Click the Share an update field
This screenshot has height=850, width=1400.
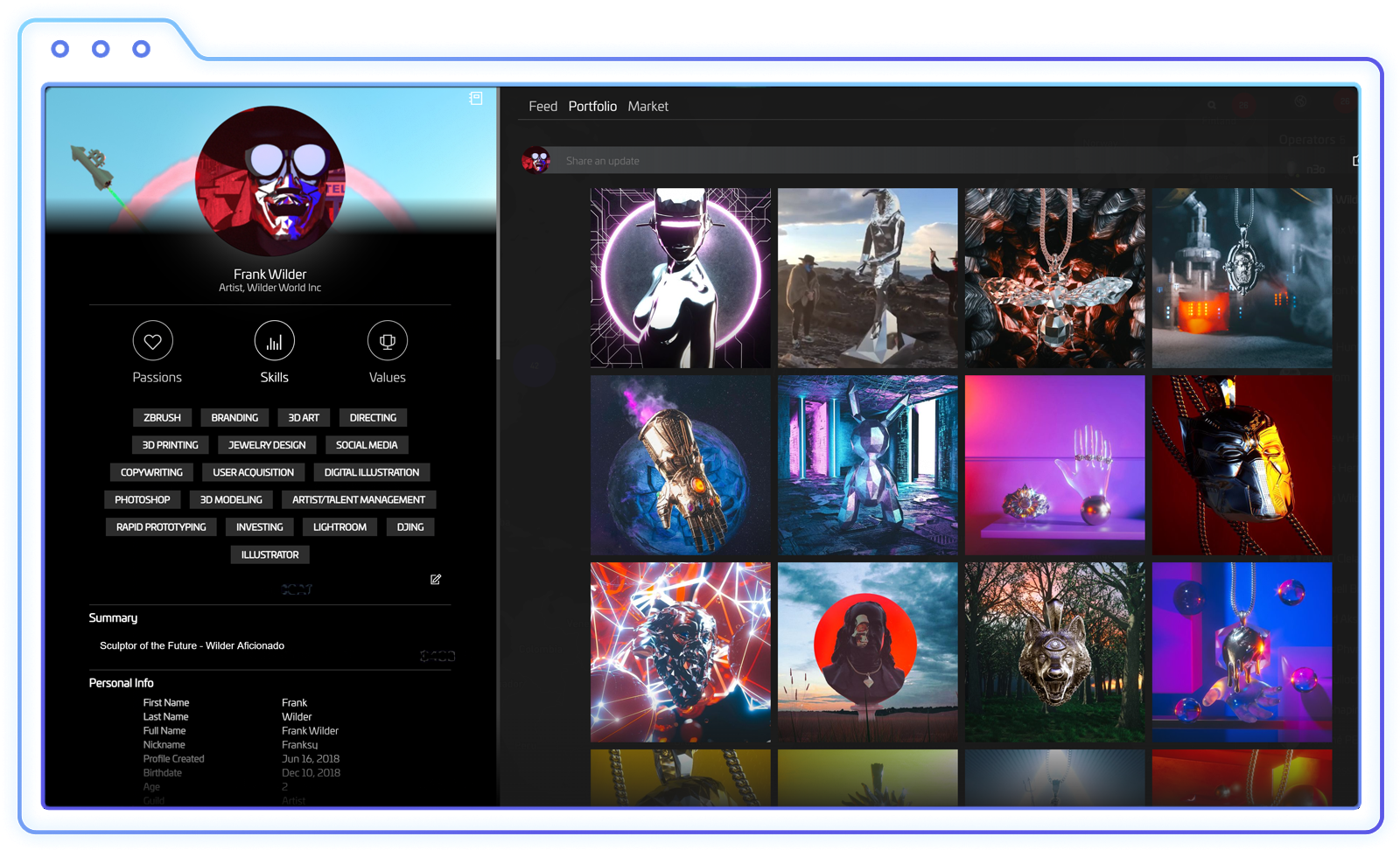[x=910, y=161]
